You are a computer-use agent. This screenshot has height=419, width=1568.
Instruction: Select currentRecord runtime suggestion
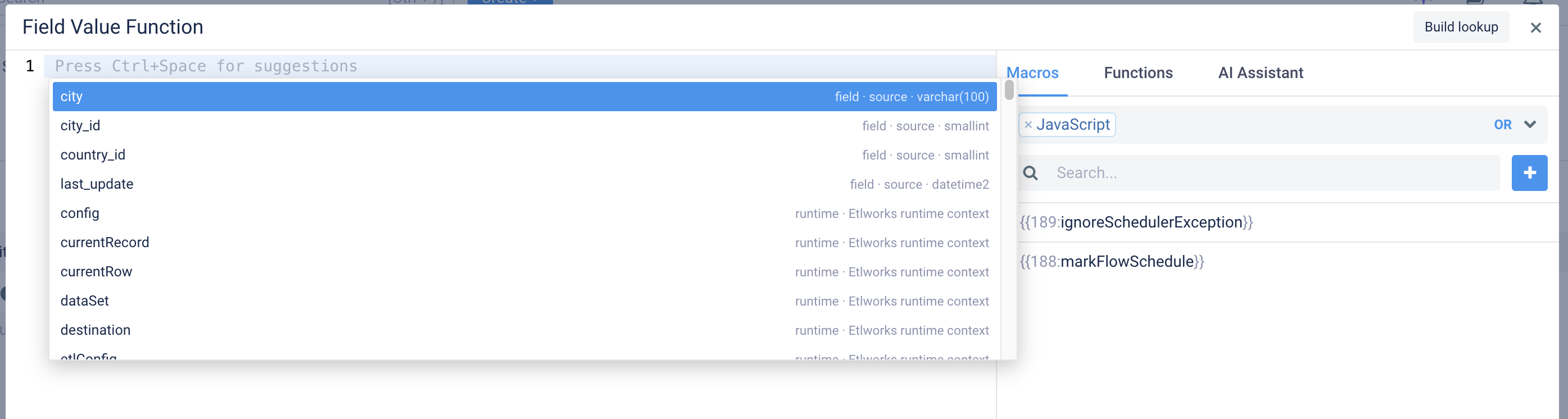(x=524, y=243)
